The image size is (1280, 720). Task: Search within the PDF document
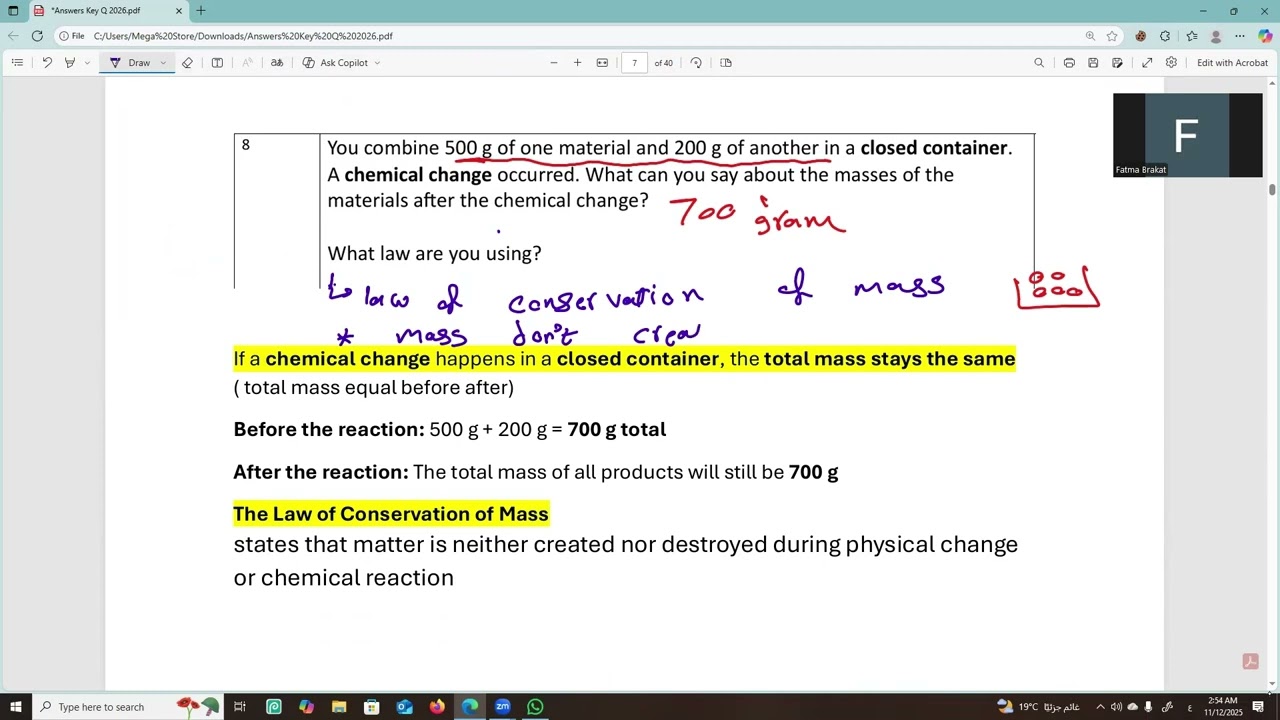pyautogui.click(x=1039, y=63)
